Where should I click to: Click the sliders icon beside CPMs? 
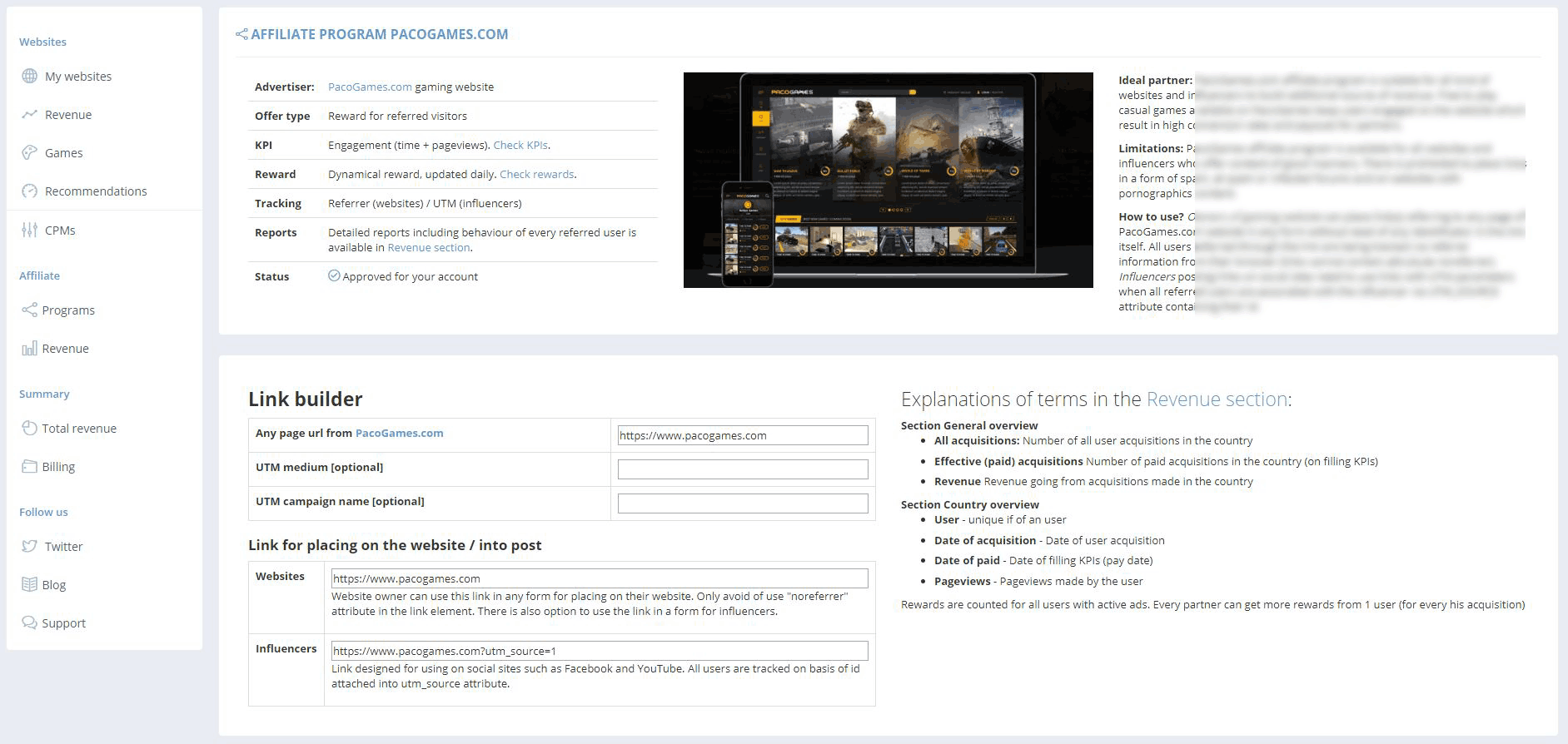tap(29, 230)
